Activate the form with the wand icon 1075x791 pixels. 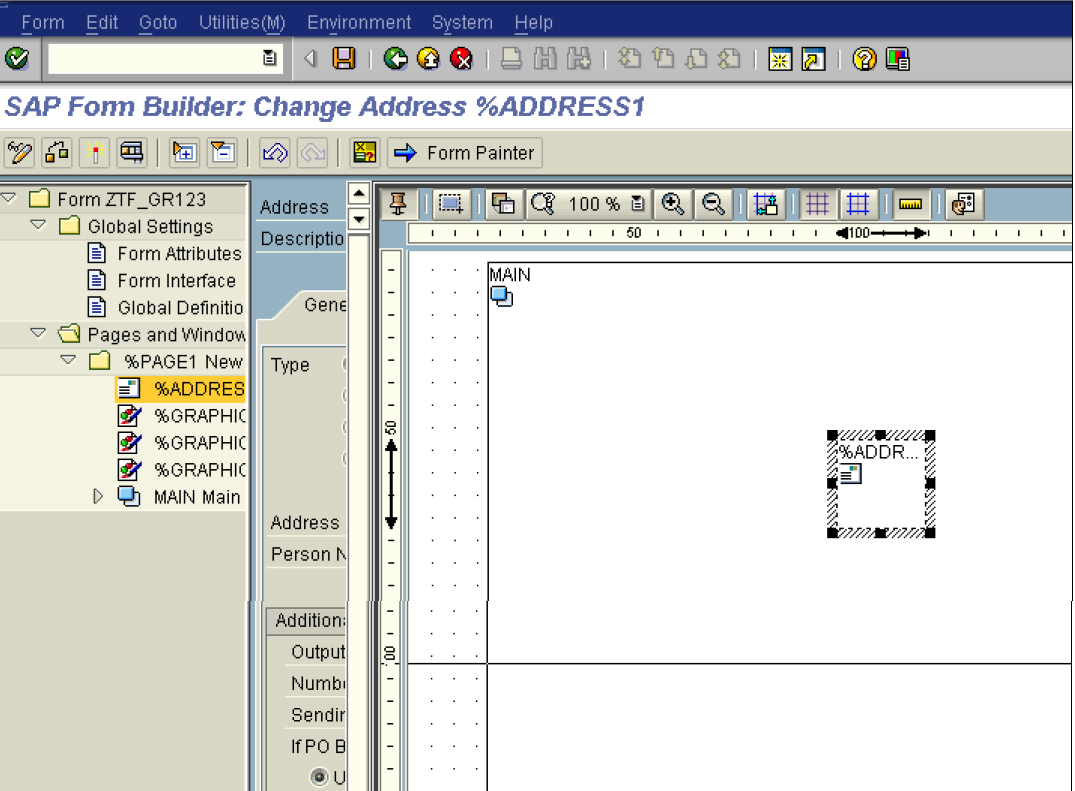[x=95, y=152]
